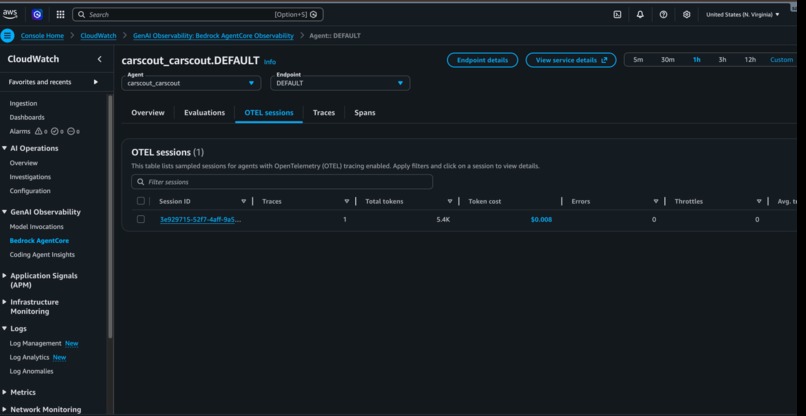Screen dimensions: 806x416
Task: Open the notifications bell
Action: 640,15
